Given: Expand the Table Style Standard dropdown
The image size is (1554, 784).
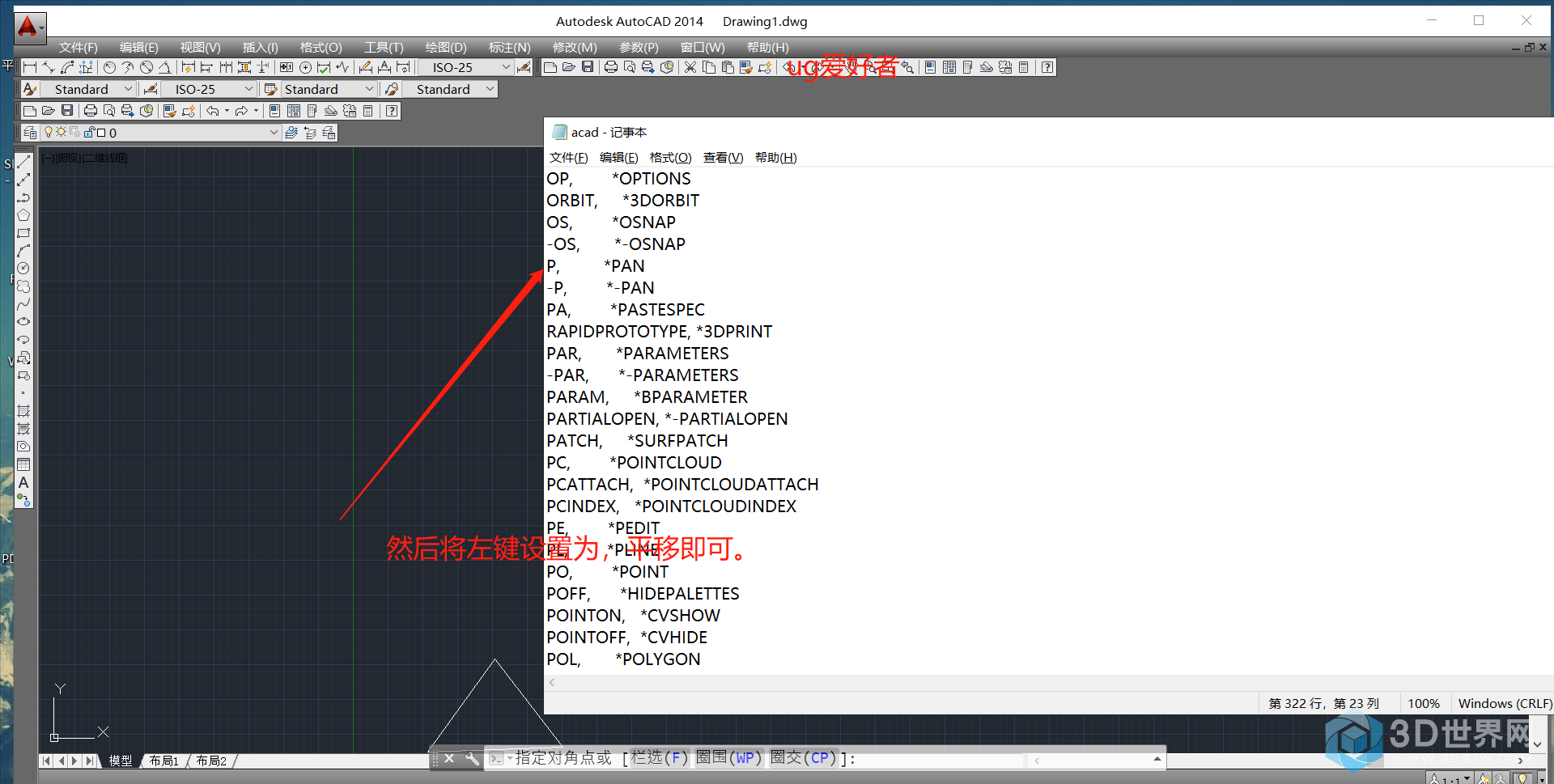Looking at the screenshot, I should point(369,89).
